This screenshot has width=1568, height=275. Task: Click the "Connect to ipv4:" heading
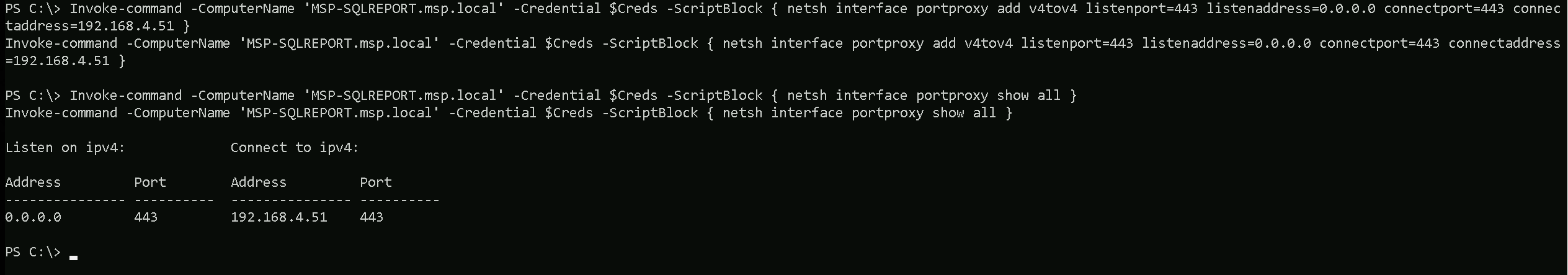(x=295, y=148)
